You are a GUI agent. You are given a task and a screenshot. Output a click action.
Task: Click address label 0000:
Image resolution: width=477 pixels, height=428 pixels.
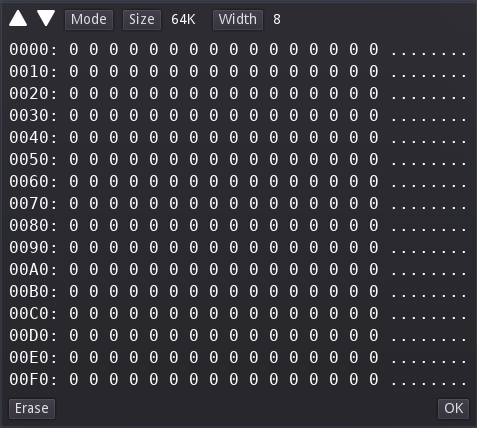[x=33, y=50]
